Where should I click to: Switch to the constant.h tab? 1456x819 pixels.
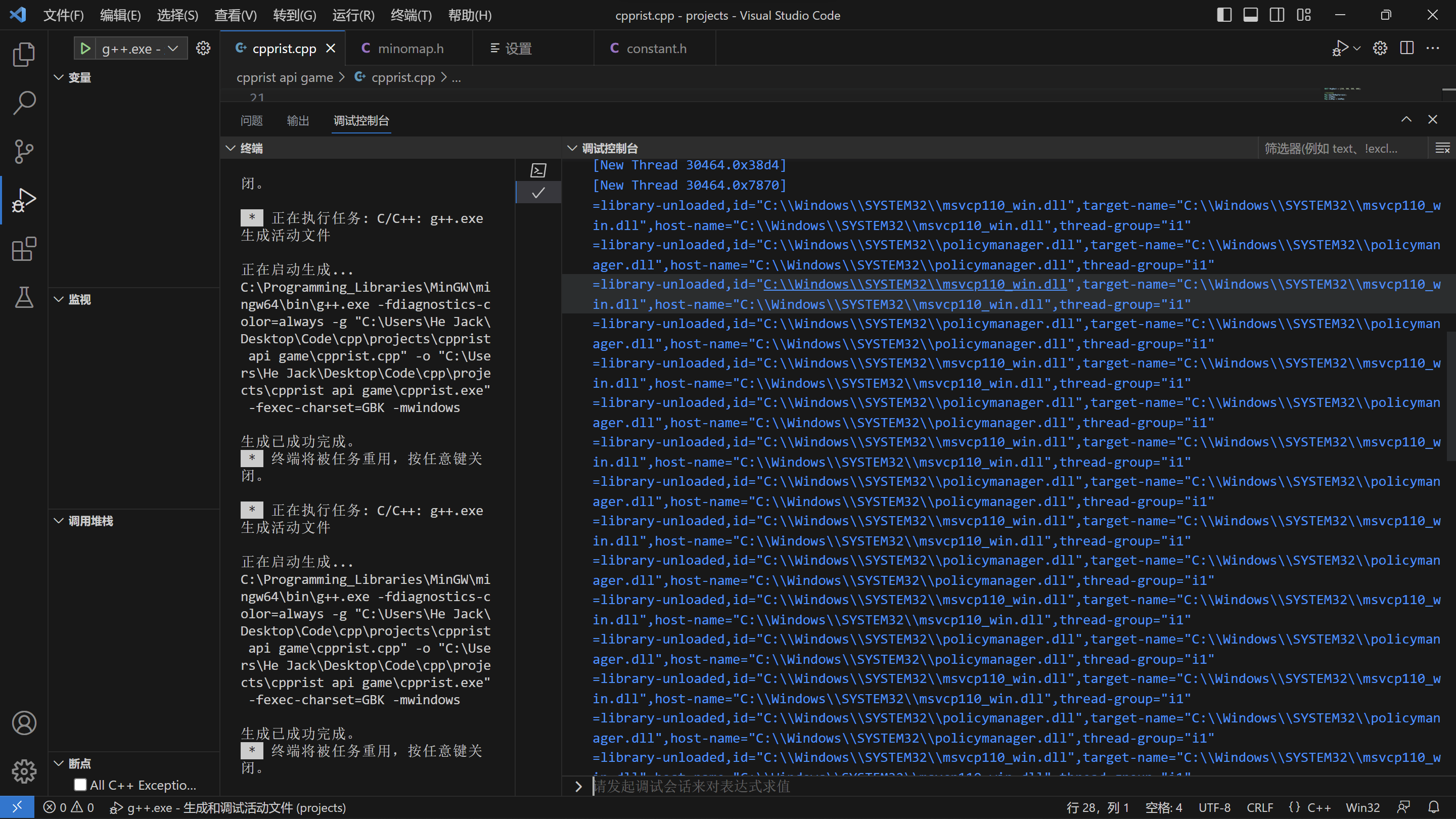655,49
